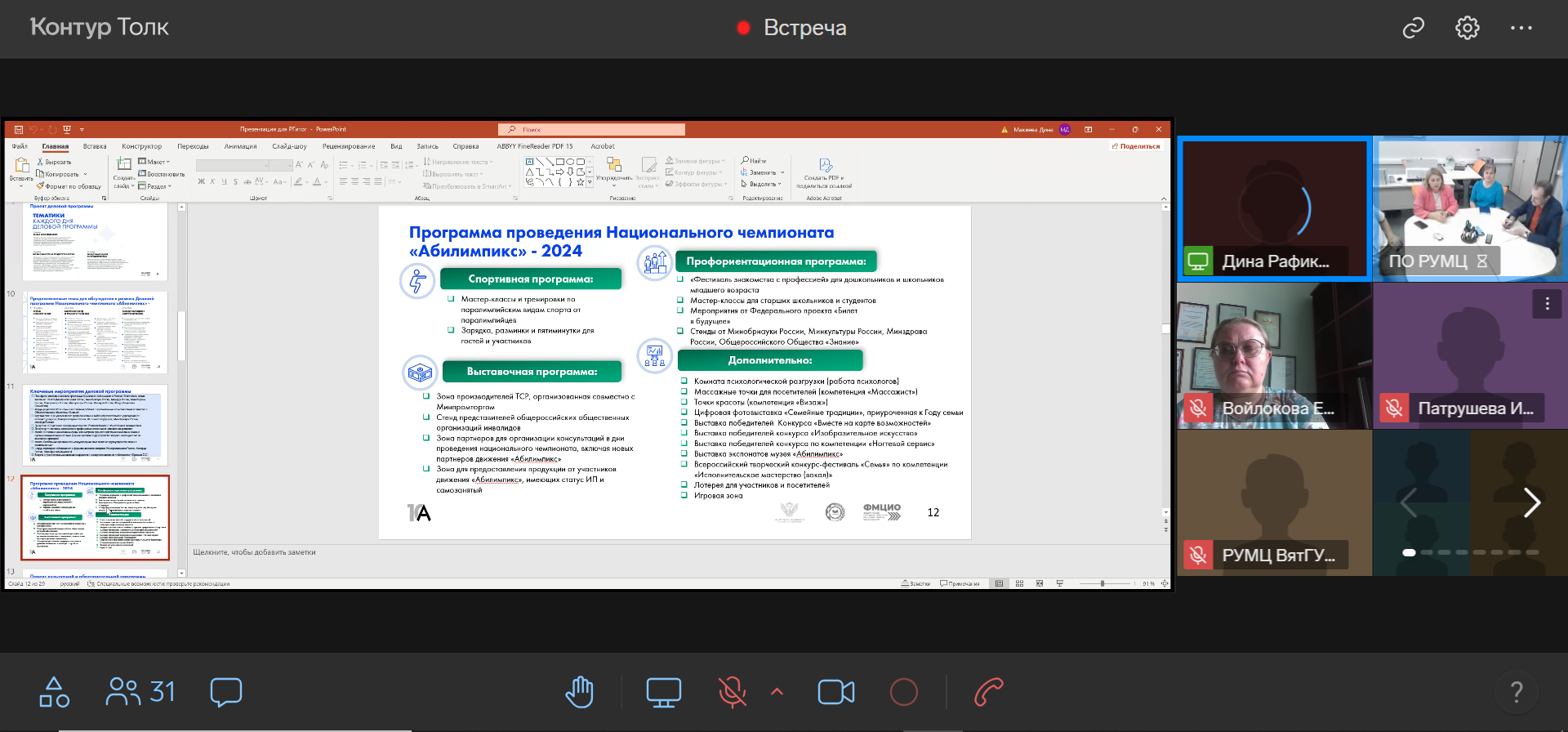Click start-slideshow icon in PowerPoint quick access
1568x732 pixels.
tap(67, 129)
